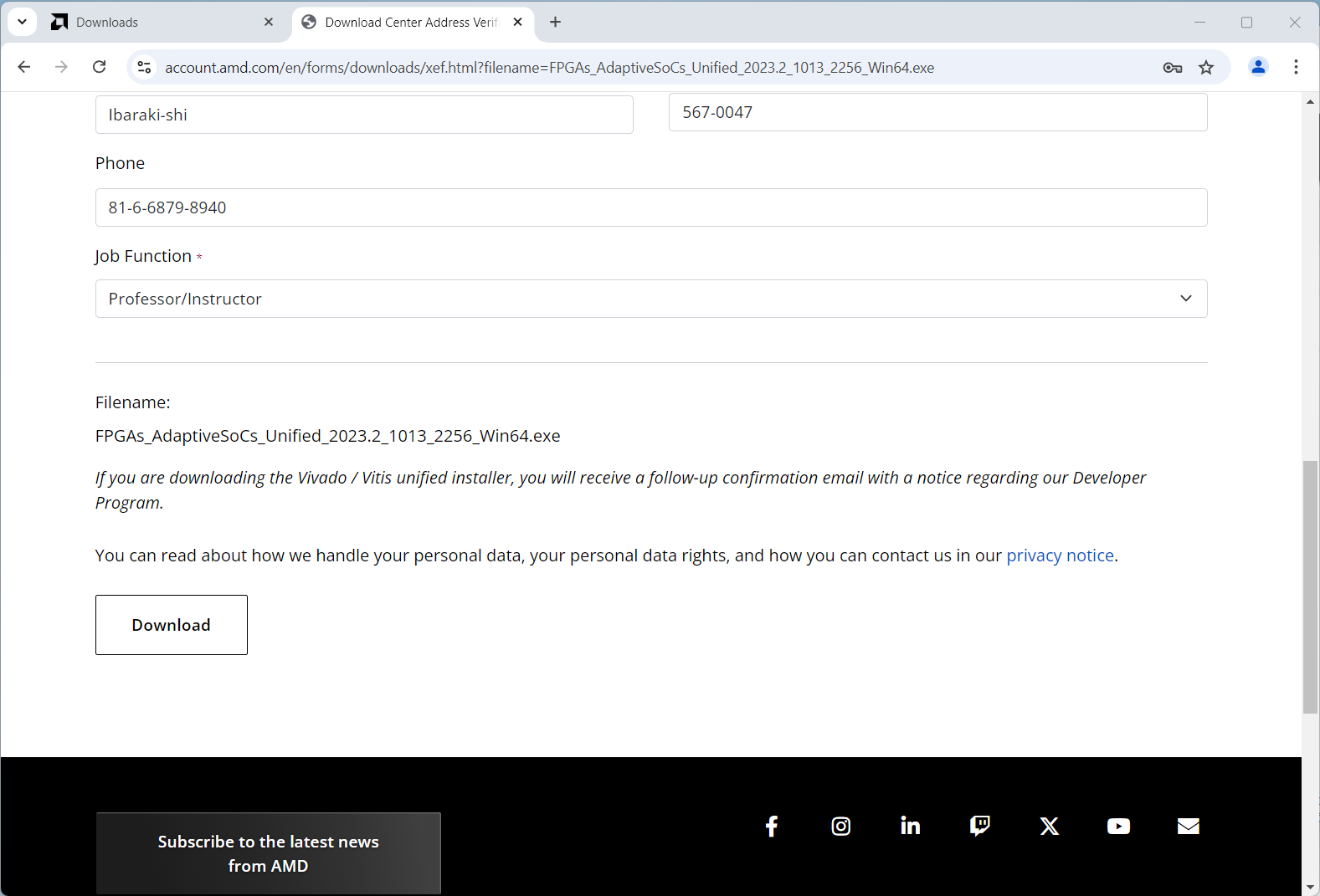
Task: Open a new browser tab
Action: 555,23
